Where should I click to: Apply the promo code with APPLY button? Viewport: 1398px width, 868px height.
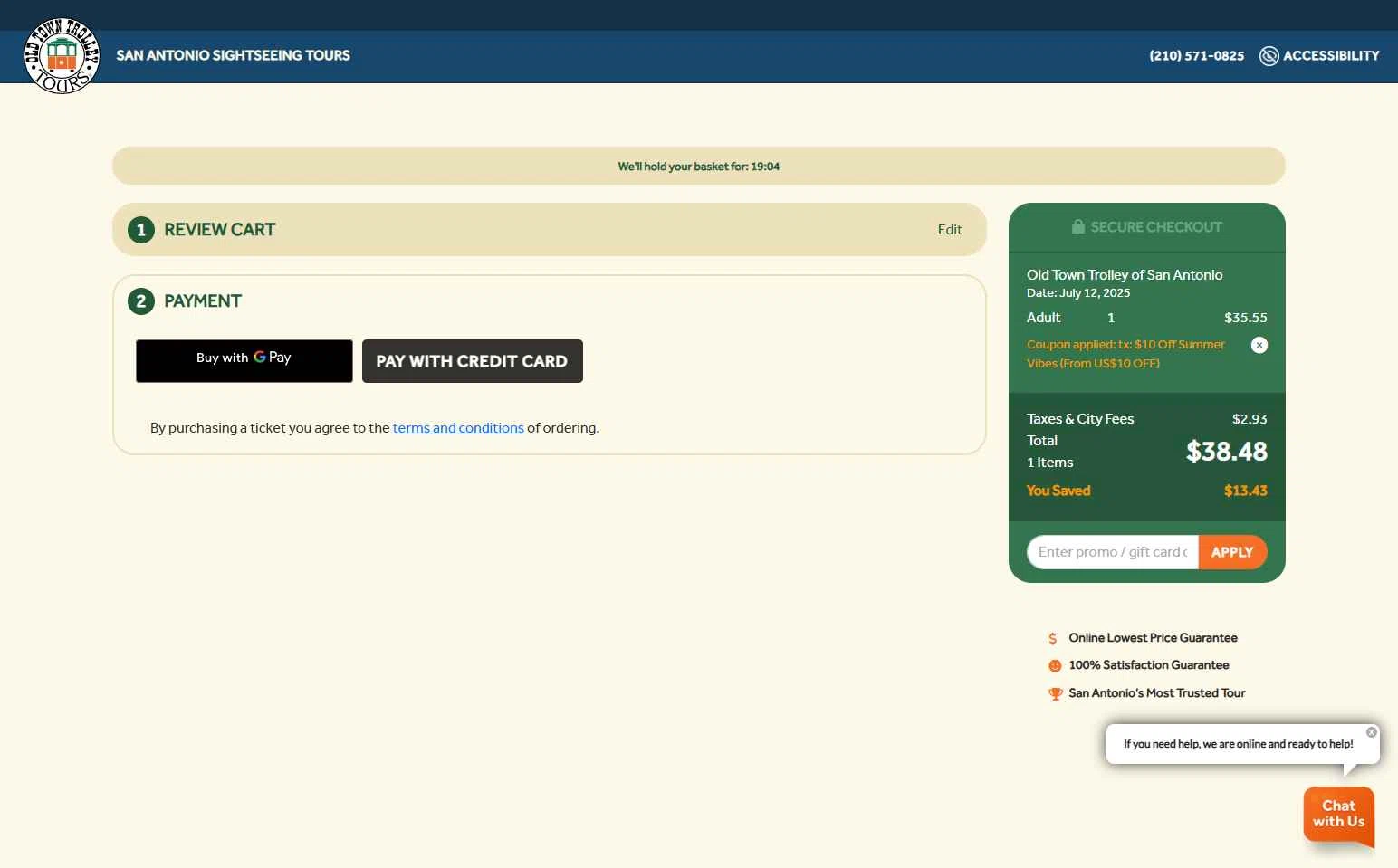(x=1232, y=552)
